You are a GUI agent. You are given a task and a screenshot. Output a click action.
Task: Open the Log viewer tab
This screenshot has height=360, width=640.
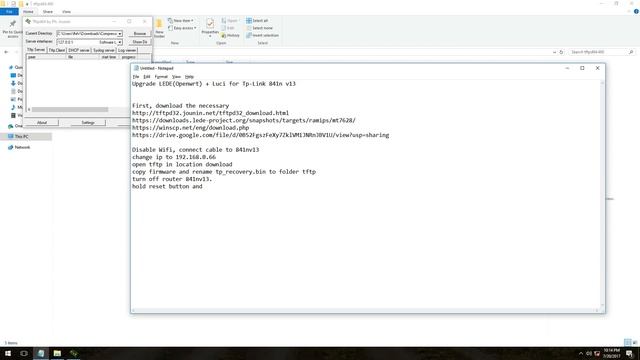127,50
